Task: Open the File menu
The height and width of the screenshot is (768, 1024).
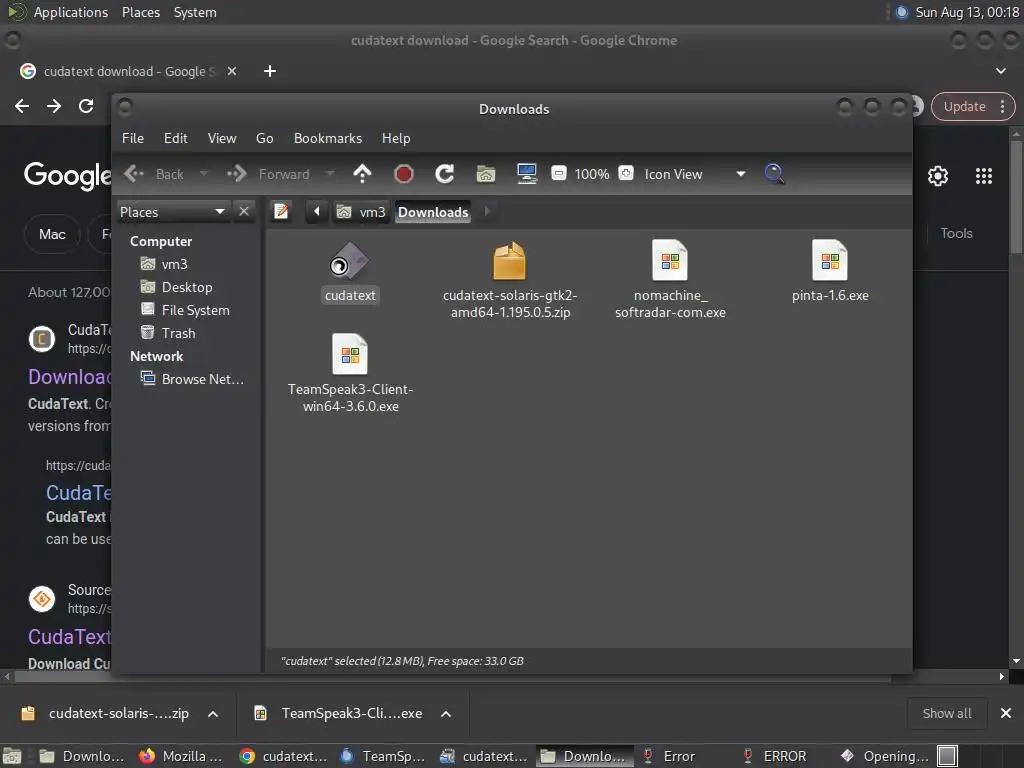Action: point(133,138)
